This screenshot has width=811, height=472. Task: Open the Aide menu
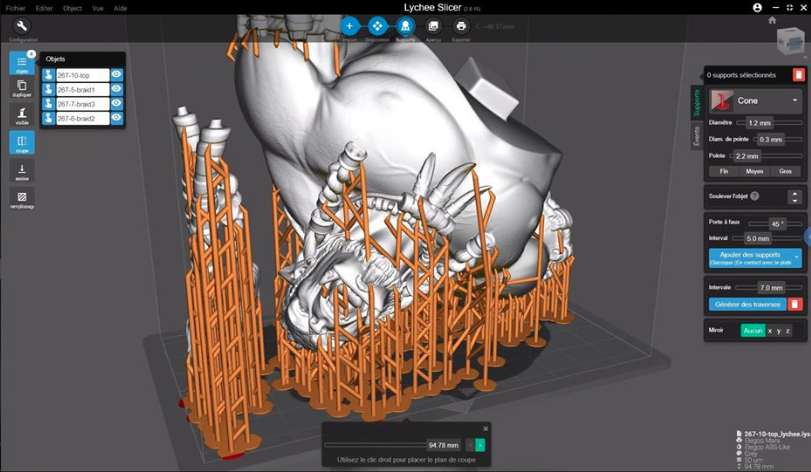coord(121,8)
